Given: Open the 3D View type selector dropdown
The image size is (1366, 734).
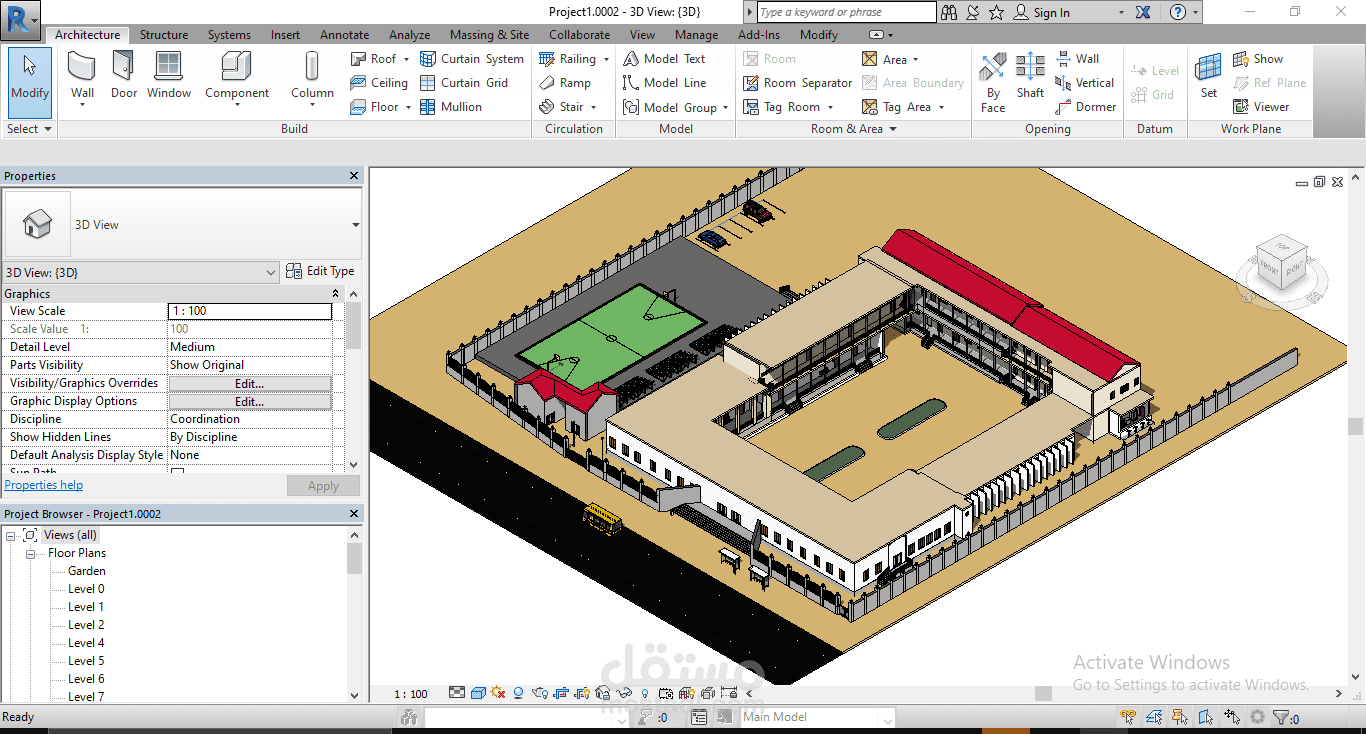Looking at the screenshot, I should click(355, 225).
